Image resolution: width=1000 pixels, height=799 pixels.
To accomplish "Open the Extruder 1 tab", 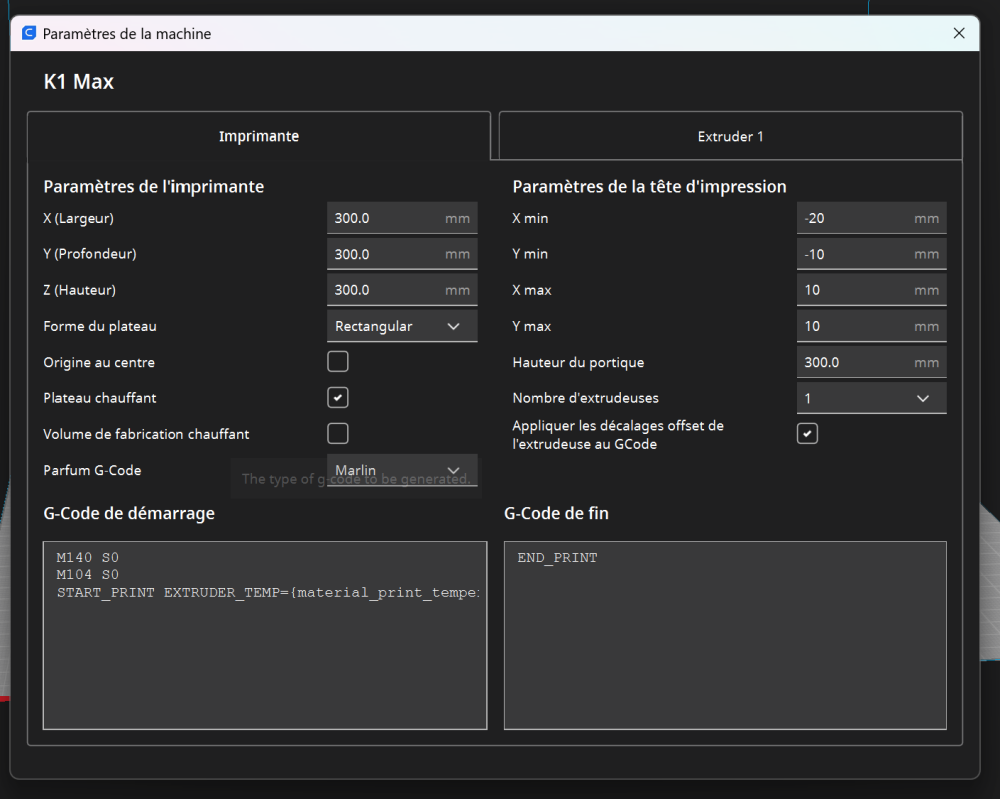I will click(730, 136).
